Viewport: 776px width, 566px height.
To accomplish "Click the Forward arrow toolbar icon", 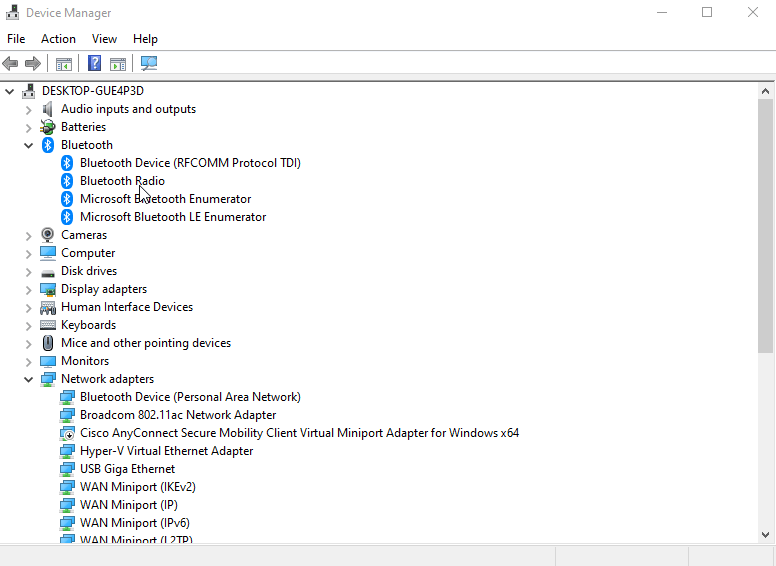I will point(33,63).
